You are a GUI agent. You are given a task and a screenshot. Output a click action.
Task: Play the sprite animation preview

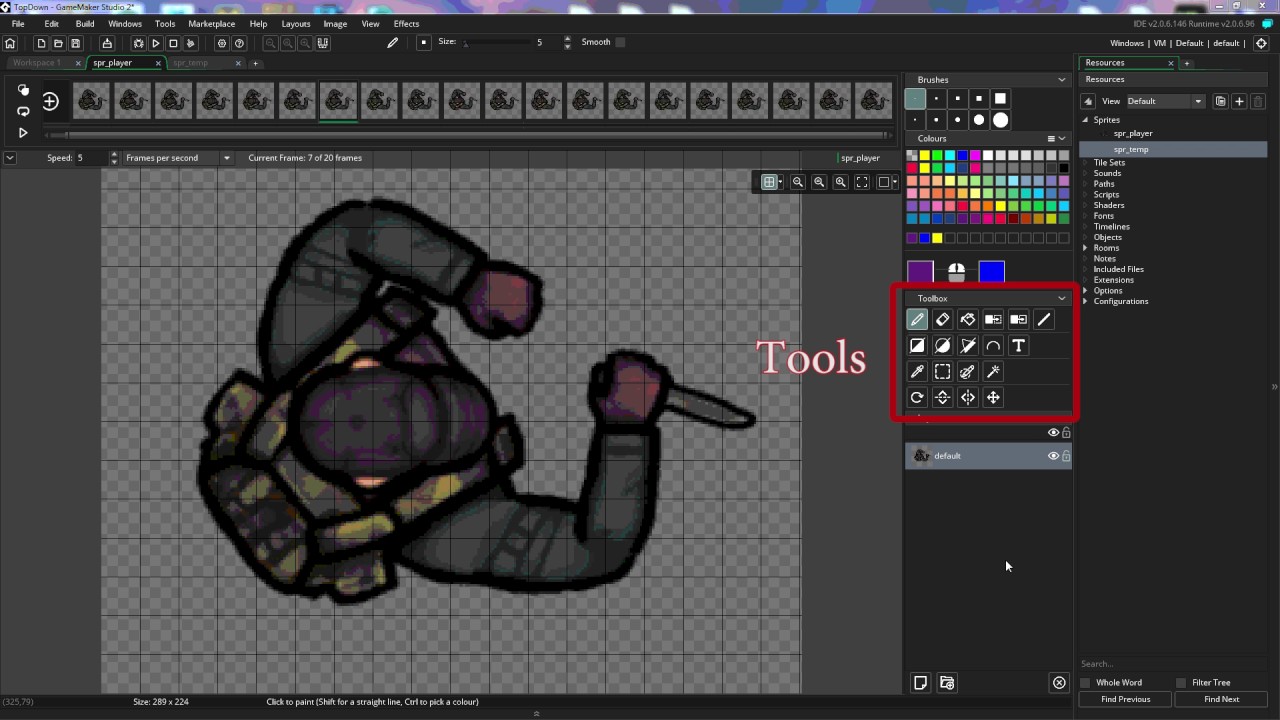tap(23, 133)
